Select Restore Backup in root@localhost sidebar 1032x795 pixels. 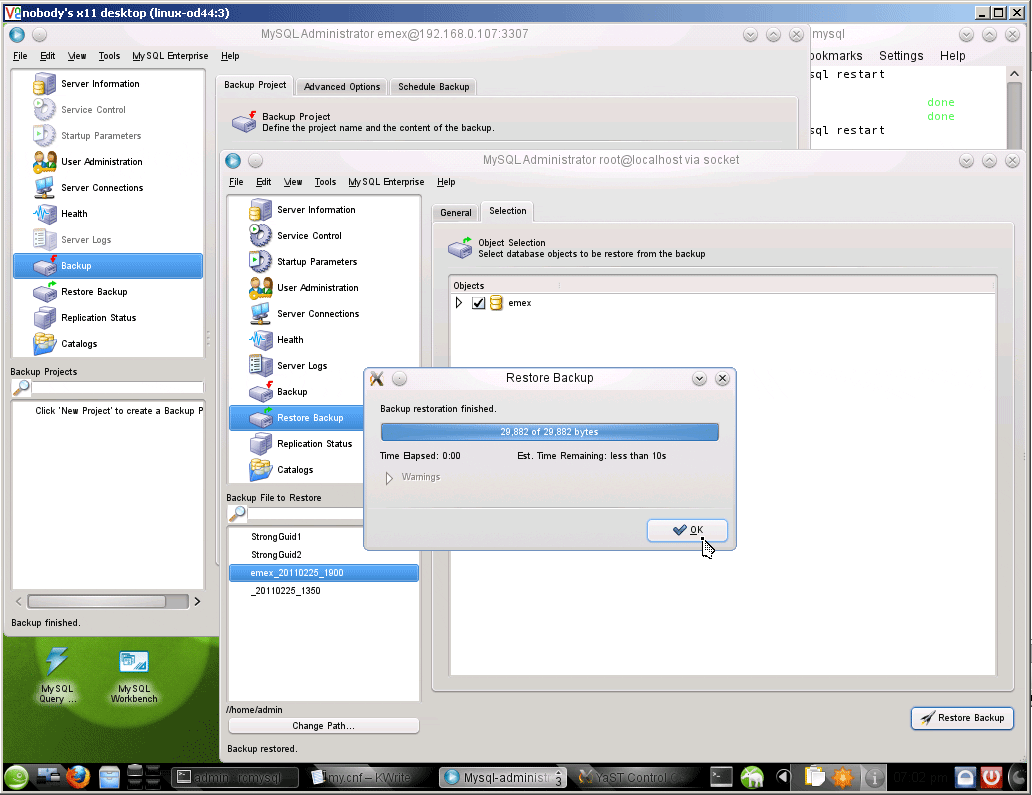click(x=296, y=417)
